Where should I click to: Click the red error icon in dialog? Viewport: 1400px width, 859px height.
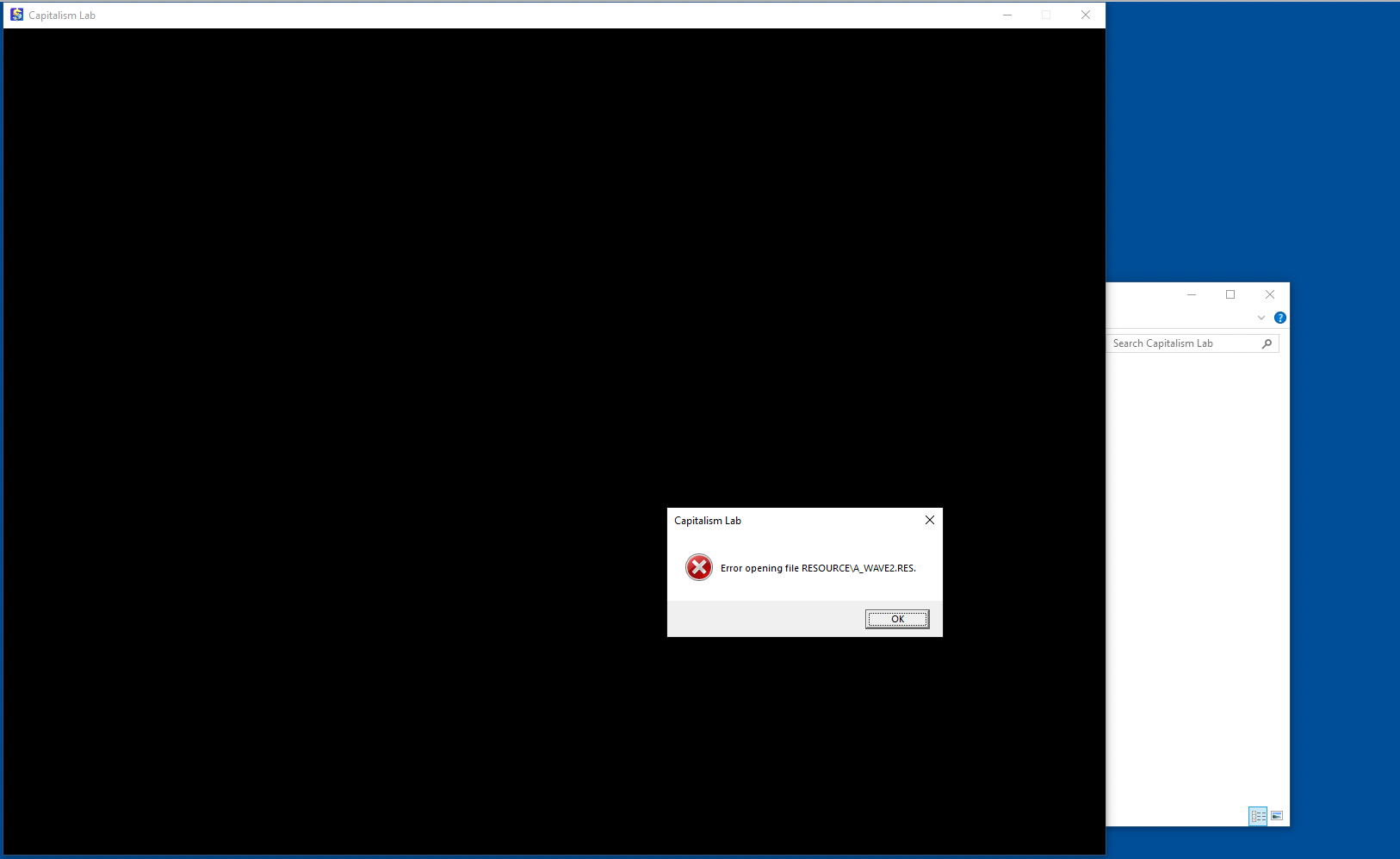pyautogui.click(x=699, y=567)
